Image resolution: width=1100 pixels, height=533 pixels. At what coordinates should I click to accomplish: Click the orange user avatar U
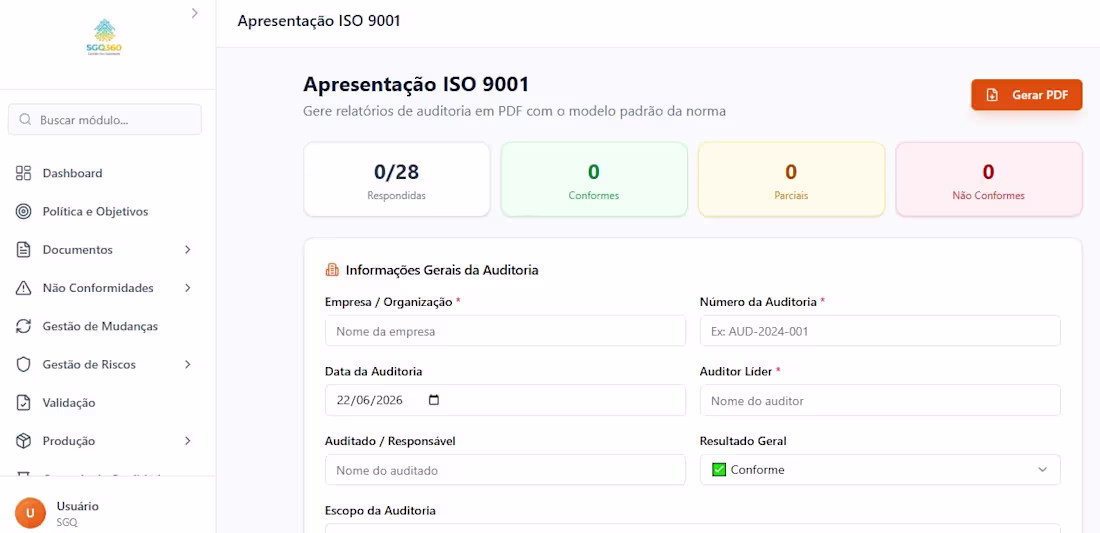tap(30, 513)
